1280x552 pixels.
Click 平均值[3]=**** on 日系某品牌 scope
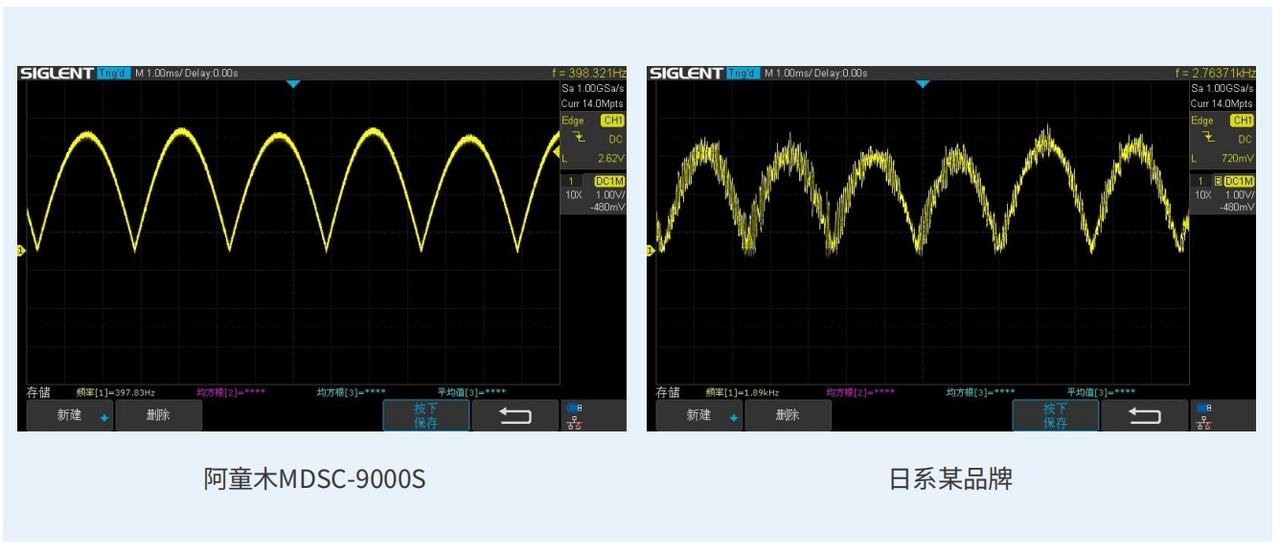click(1101, 393)
